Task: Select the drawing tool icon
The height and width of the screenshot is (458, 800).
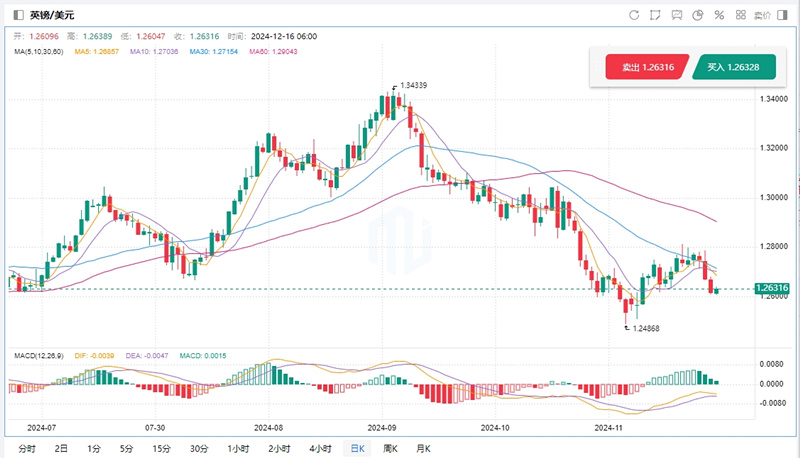Action: click(655, 15)
